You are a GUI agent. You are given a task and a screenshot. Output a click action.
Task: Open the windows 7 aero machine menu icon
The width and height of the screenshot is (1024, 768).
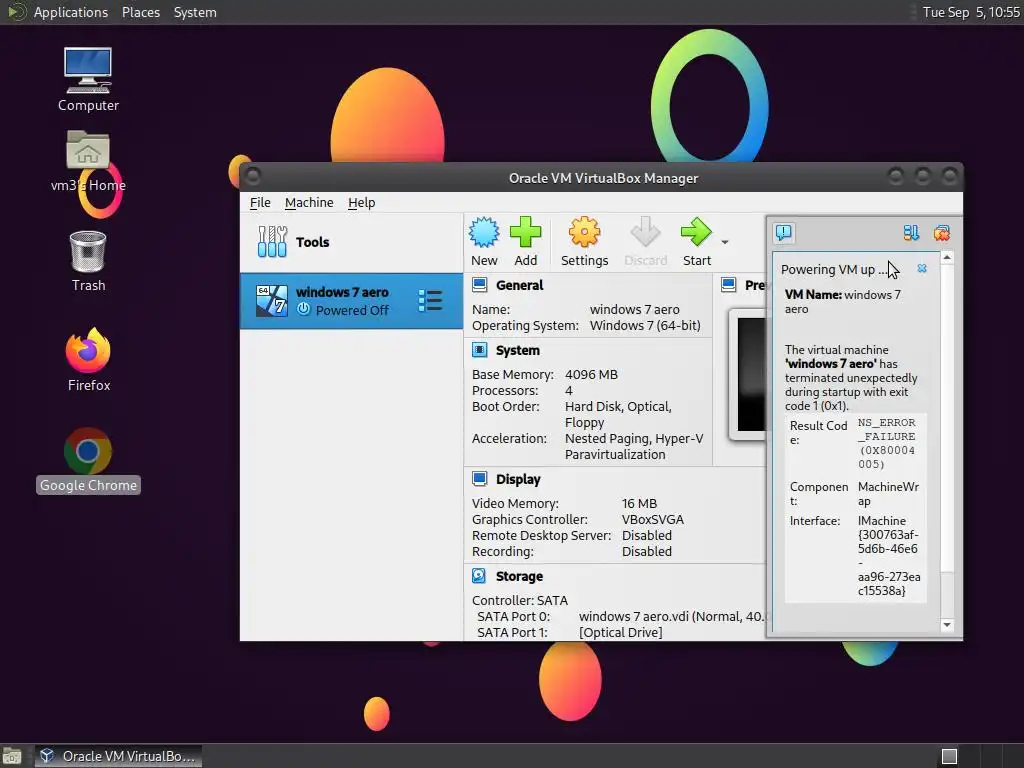click(x=430, y=300)
